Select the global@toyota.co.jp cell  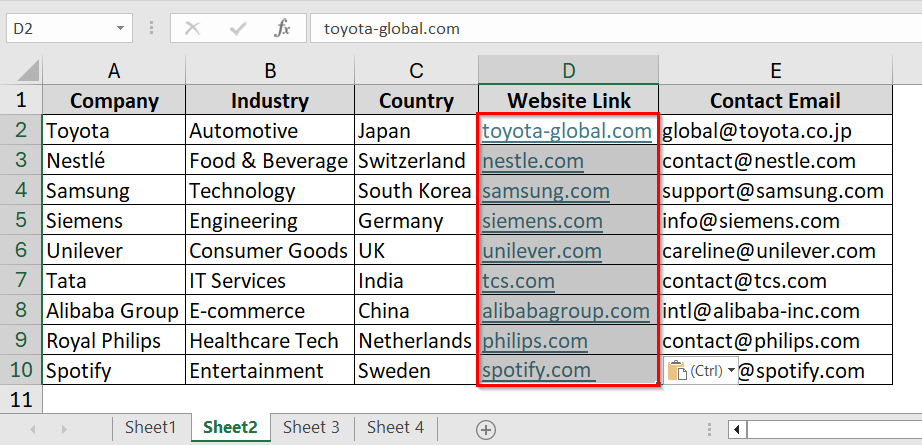pyautogui.click(x=776, y=130)
